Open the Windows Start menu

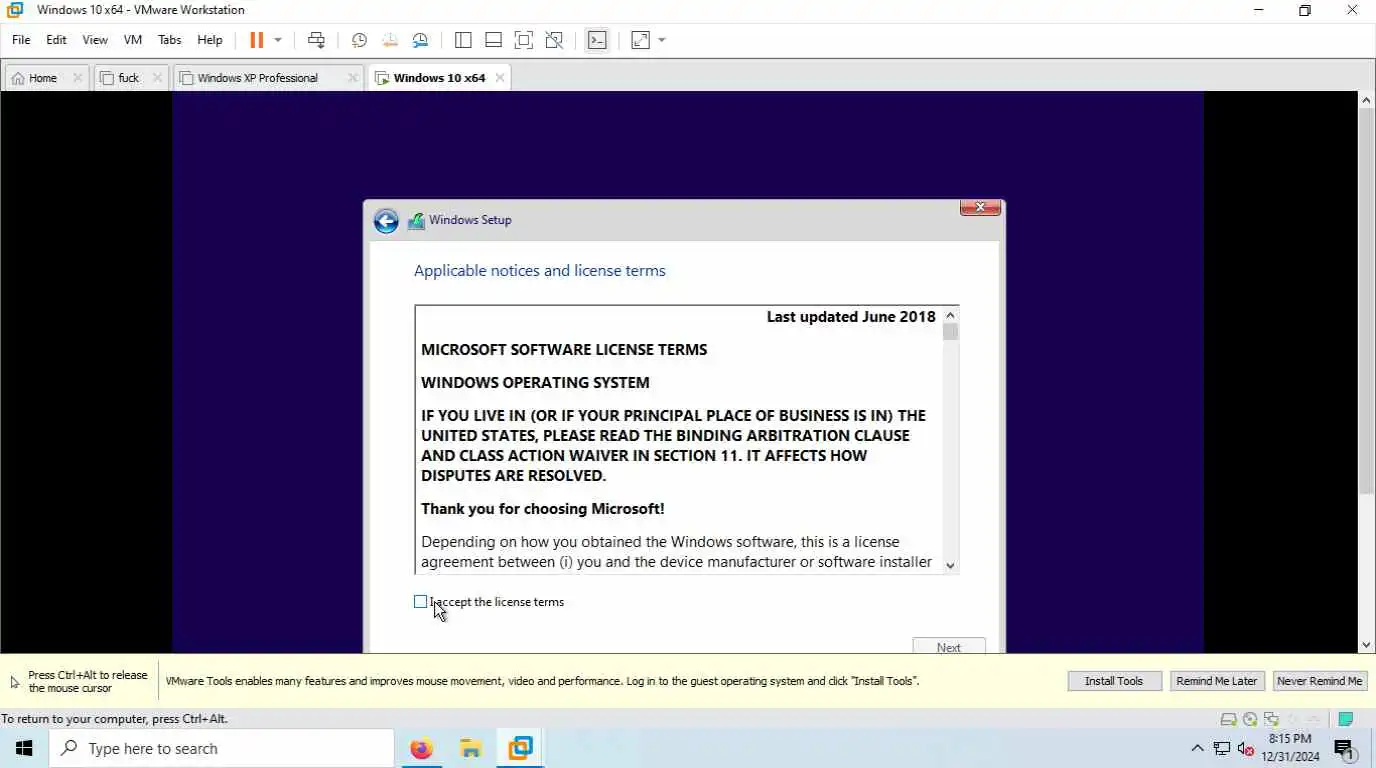click(24, 748)
